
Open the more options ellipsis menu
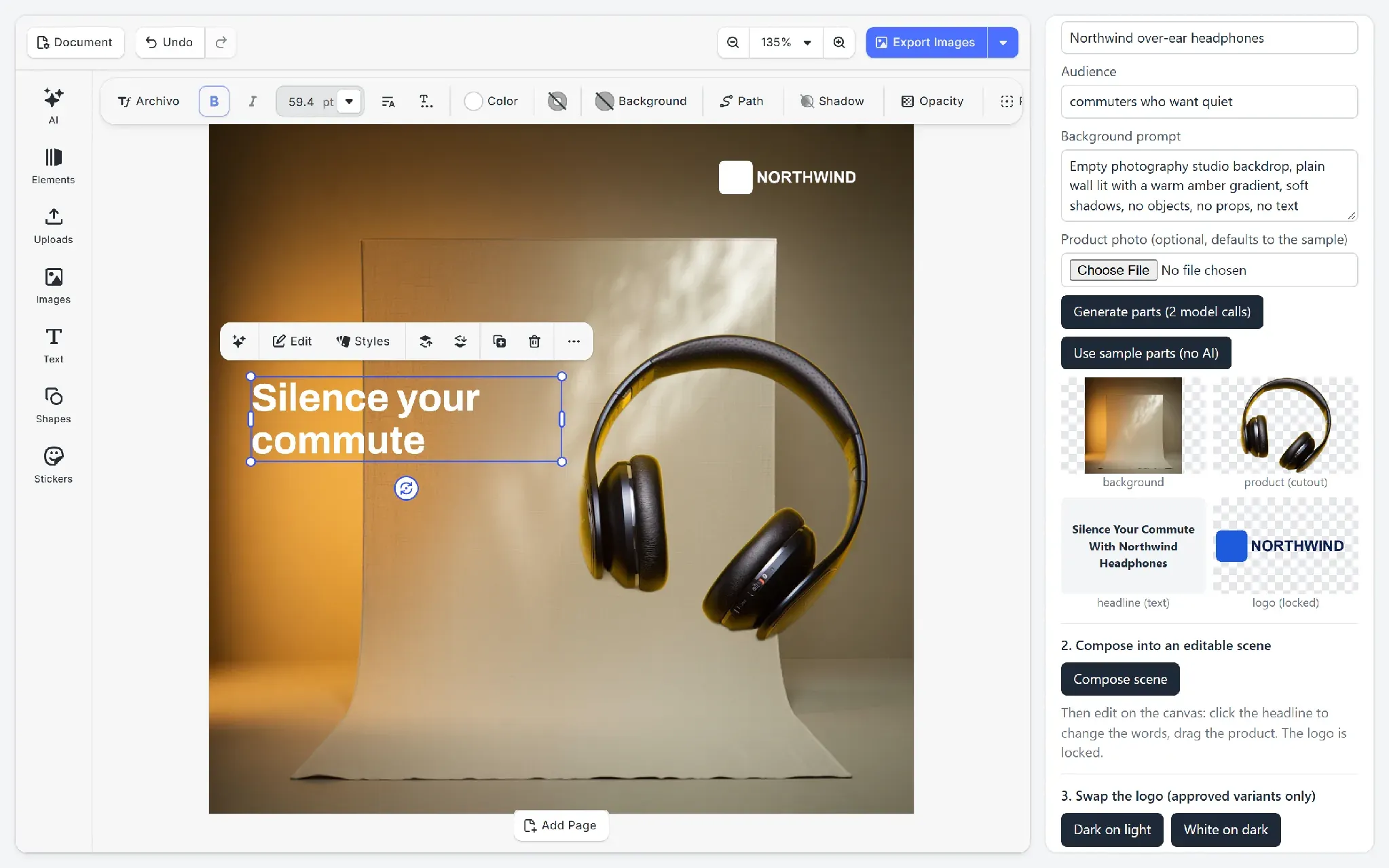tap(574, 341)
